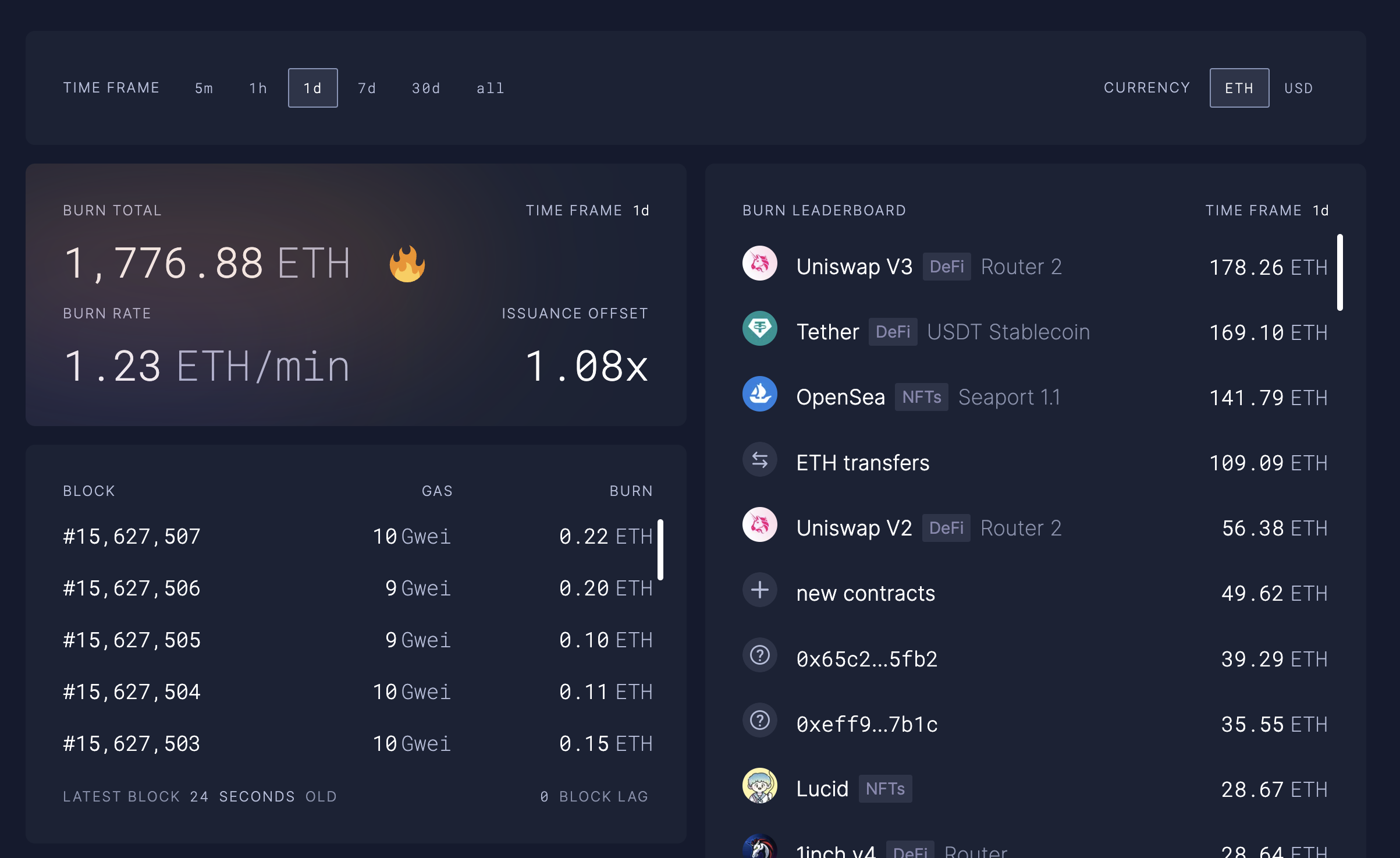
Task: Switch time frame to 7d
Action: point(367,88)
